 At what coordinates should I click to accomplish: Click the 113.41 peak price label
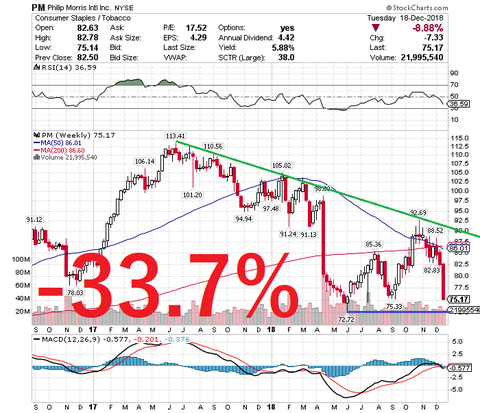[175, 136]
